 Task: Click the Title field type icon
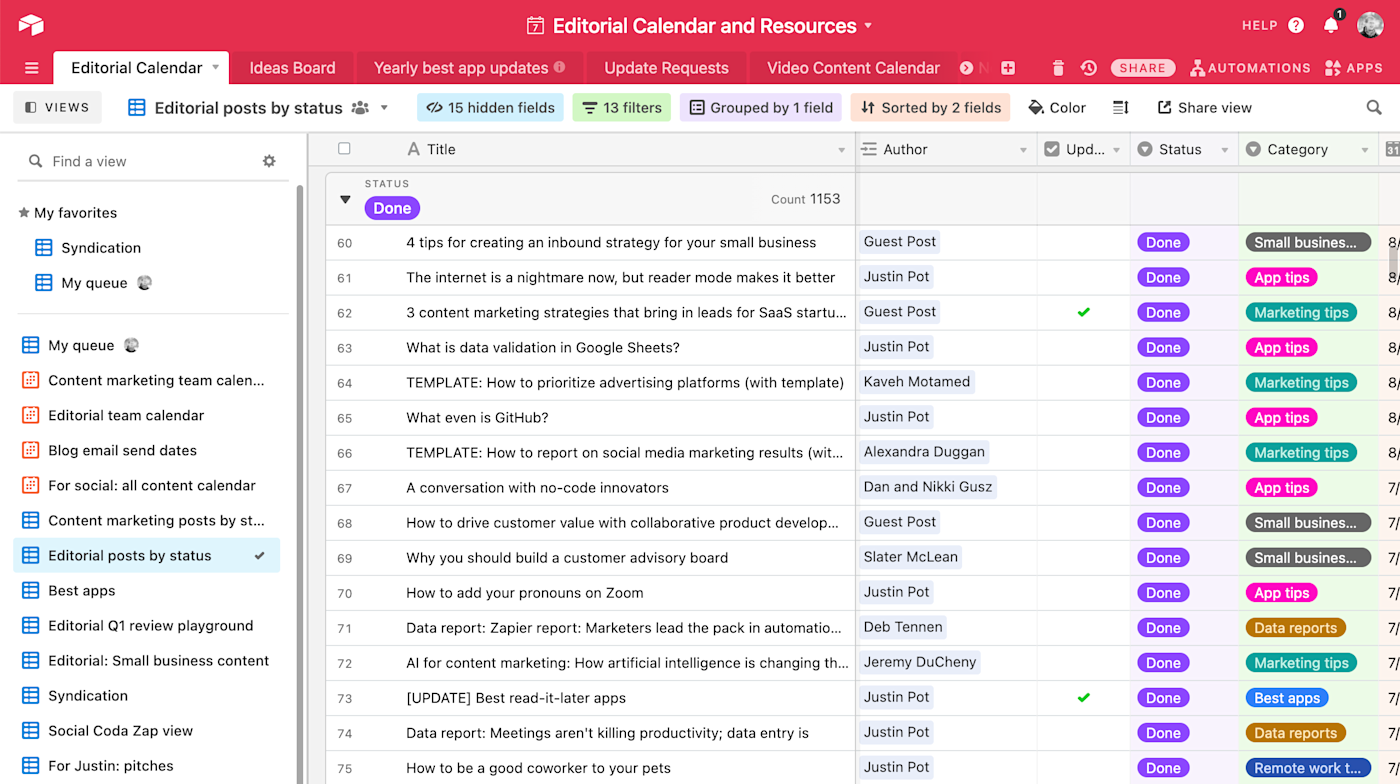point(414,149)
